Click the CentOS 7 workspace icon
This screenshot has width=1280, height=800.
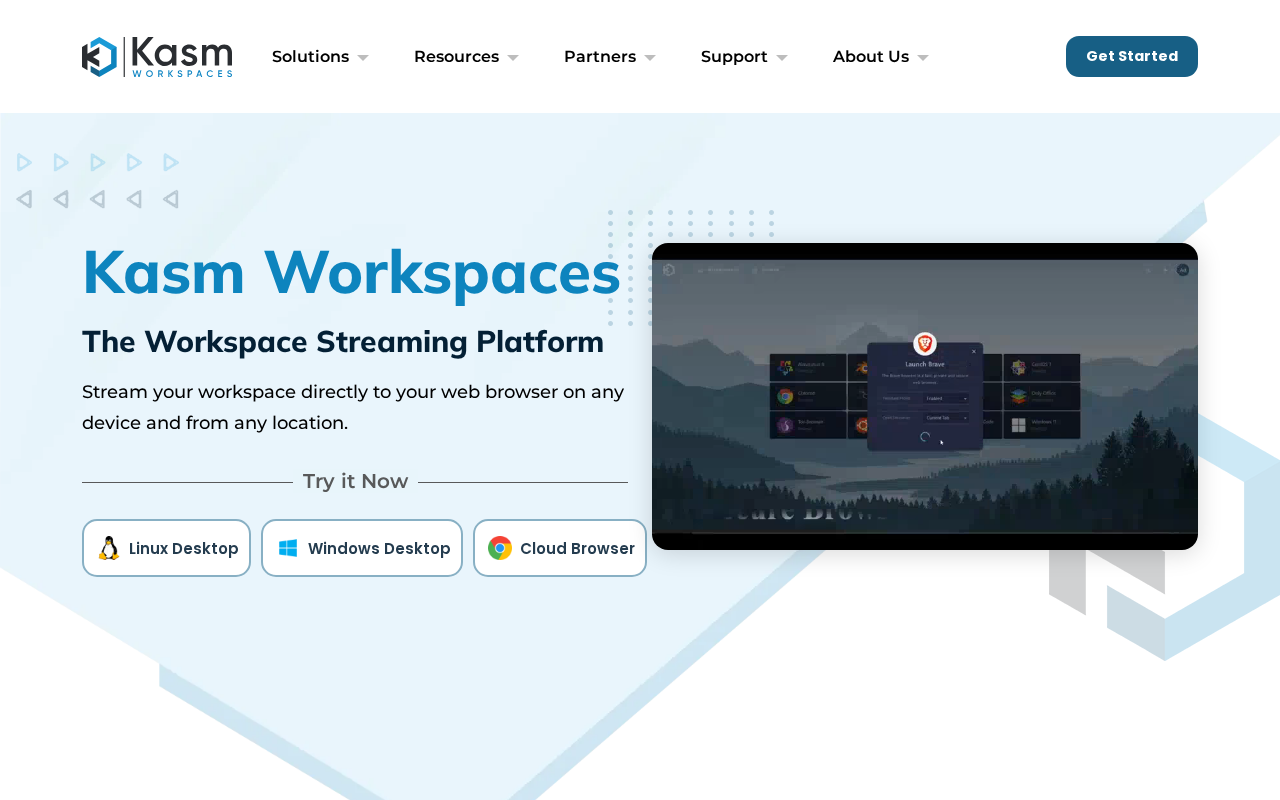point(1018,367)
